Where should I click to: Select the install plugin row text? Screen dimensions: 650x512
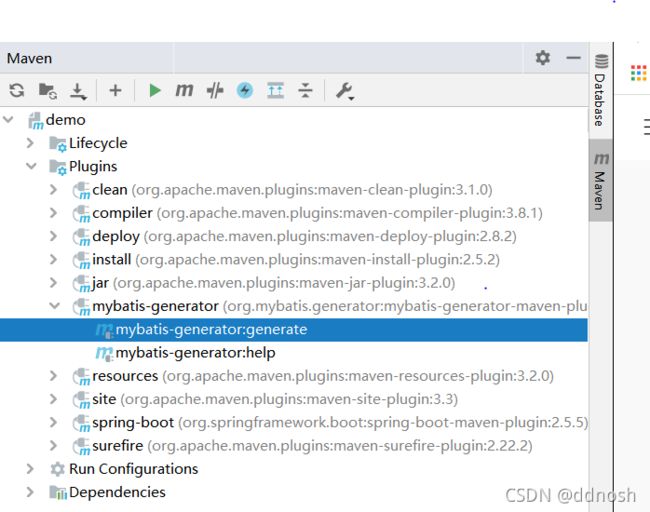pos(296,259)
